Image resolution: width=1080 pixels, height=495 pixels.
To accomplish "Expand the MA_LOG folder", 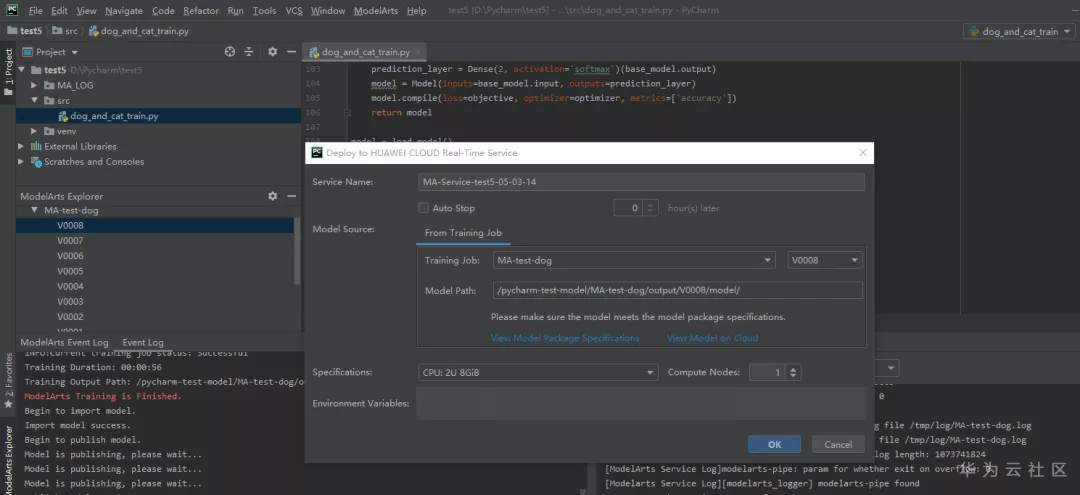I will [34, 85].
